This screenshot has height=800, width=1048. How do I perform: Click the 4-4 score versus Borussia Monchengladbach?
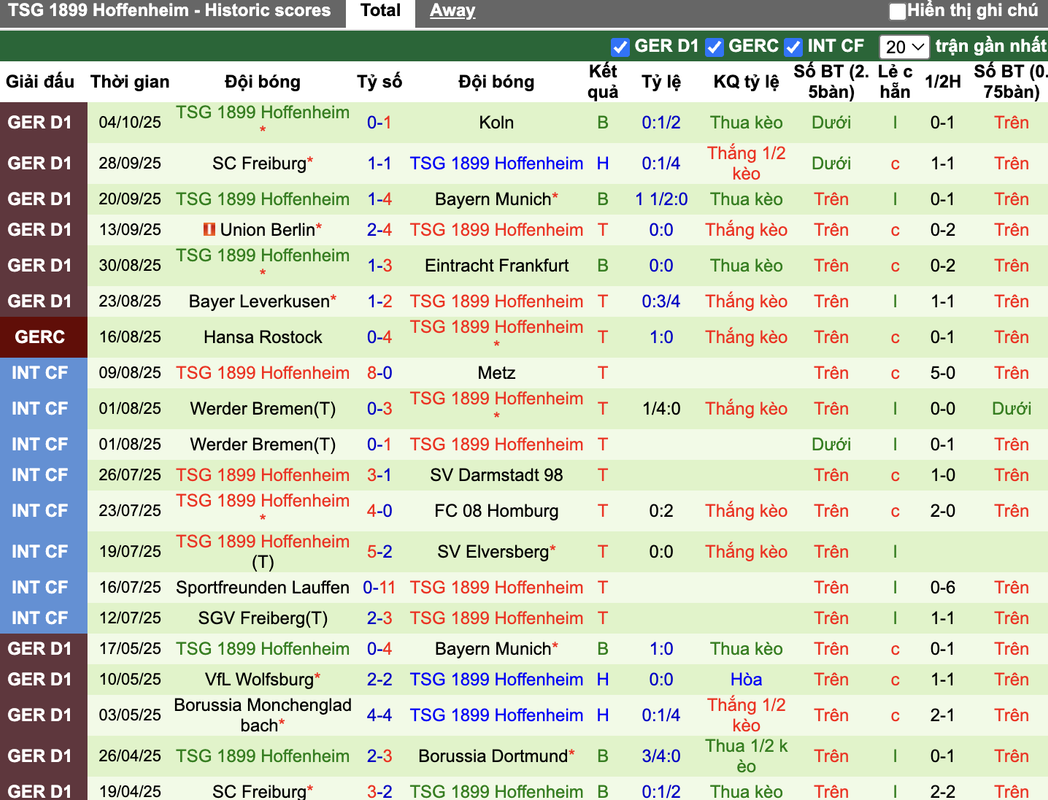379,715
